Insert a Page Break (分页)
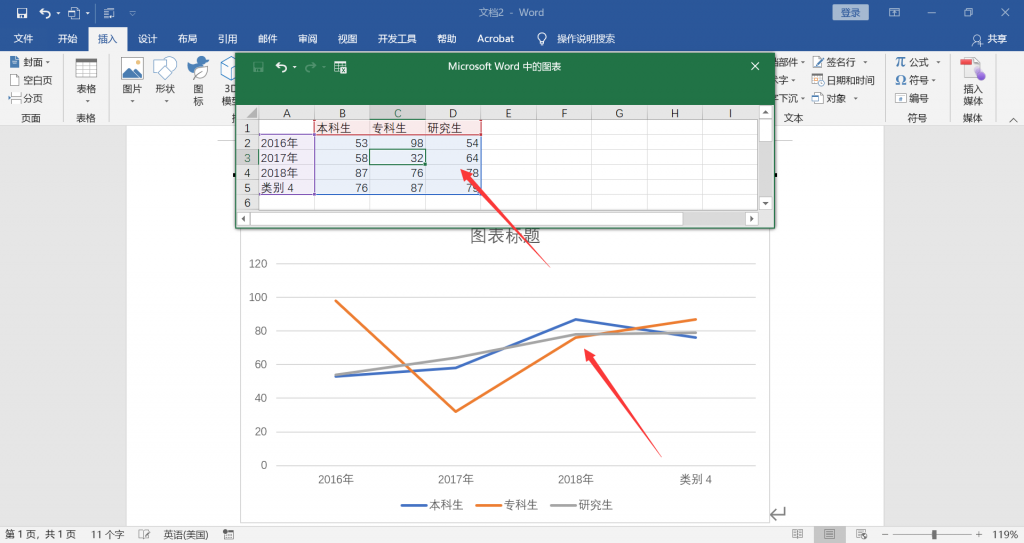This screenshot has width=1024, height=543. [x=26, y=99]
